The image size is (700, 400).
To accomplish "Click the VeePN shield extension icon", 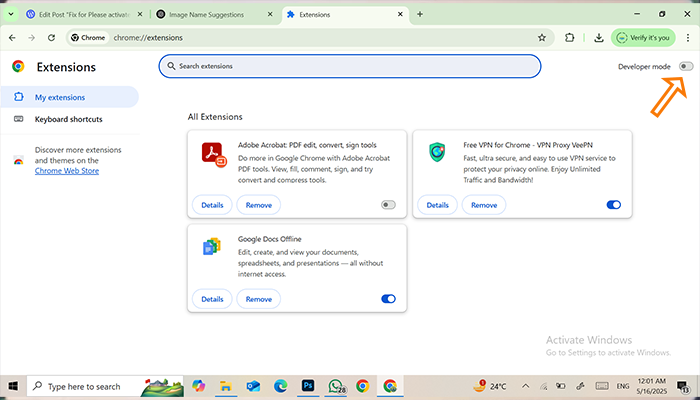I will coord(438,152).
